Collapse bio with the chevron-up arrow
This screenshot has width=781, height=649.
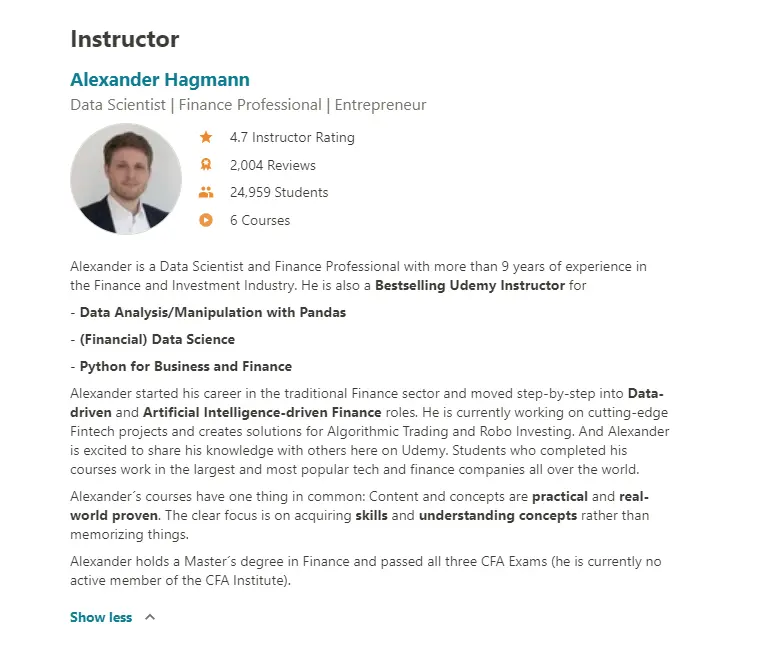click(x=150, y=617)
